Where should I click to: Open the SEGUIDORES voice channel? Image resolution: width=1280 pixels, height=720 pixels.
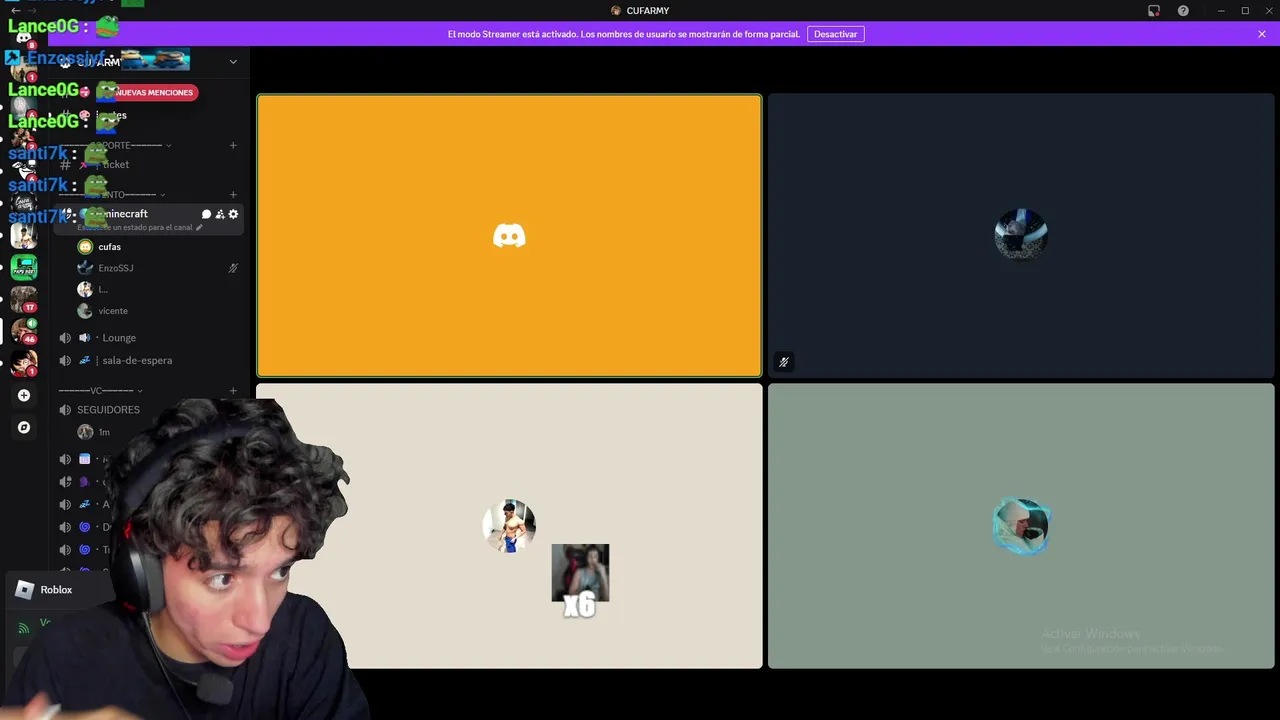108,410
